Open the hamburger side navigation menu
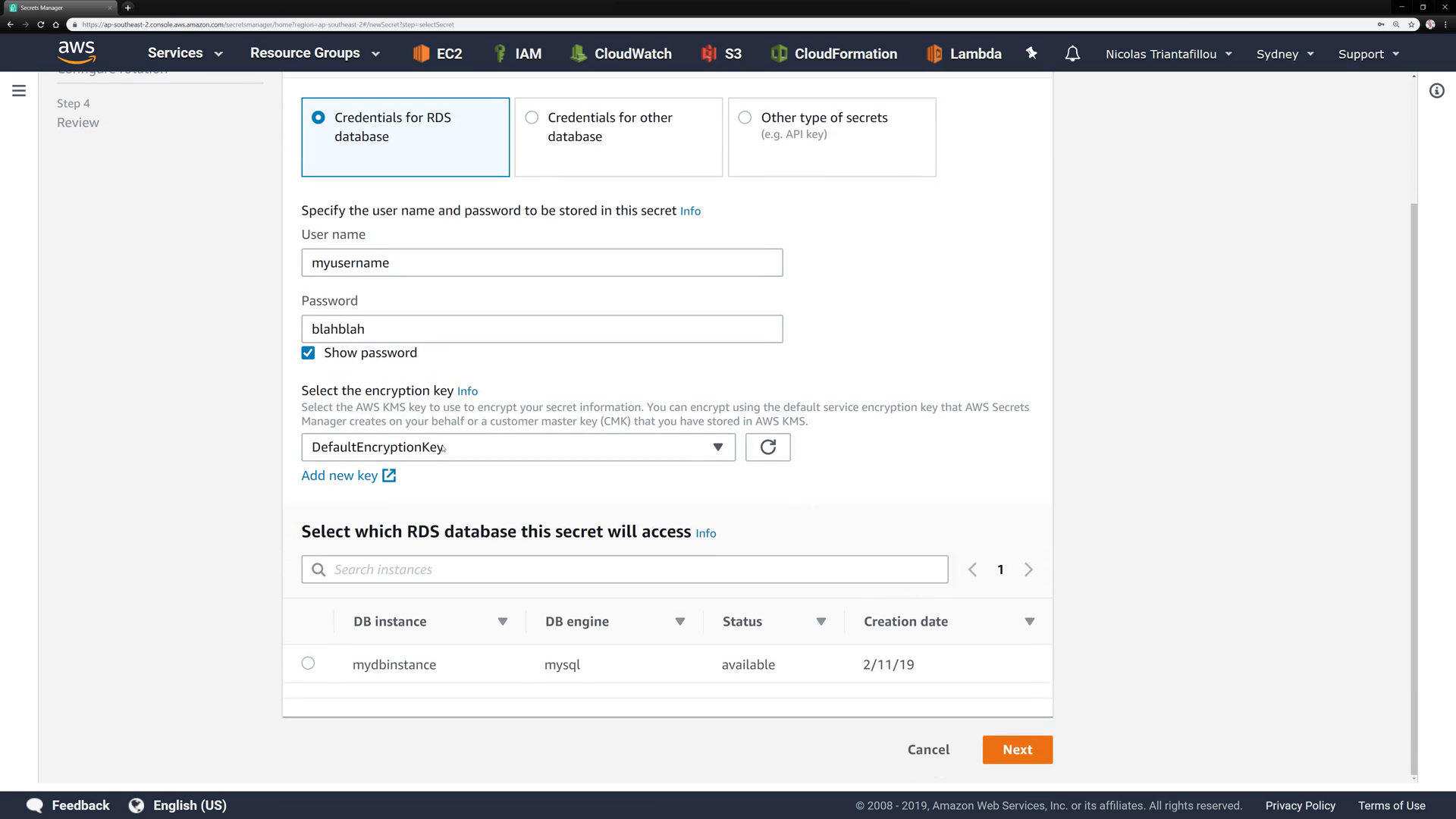This screenshot has width=1456, height=819. (x=19, y=91)
